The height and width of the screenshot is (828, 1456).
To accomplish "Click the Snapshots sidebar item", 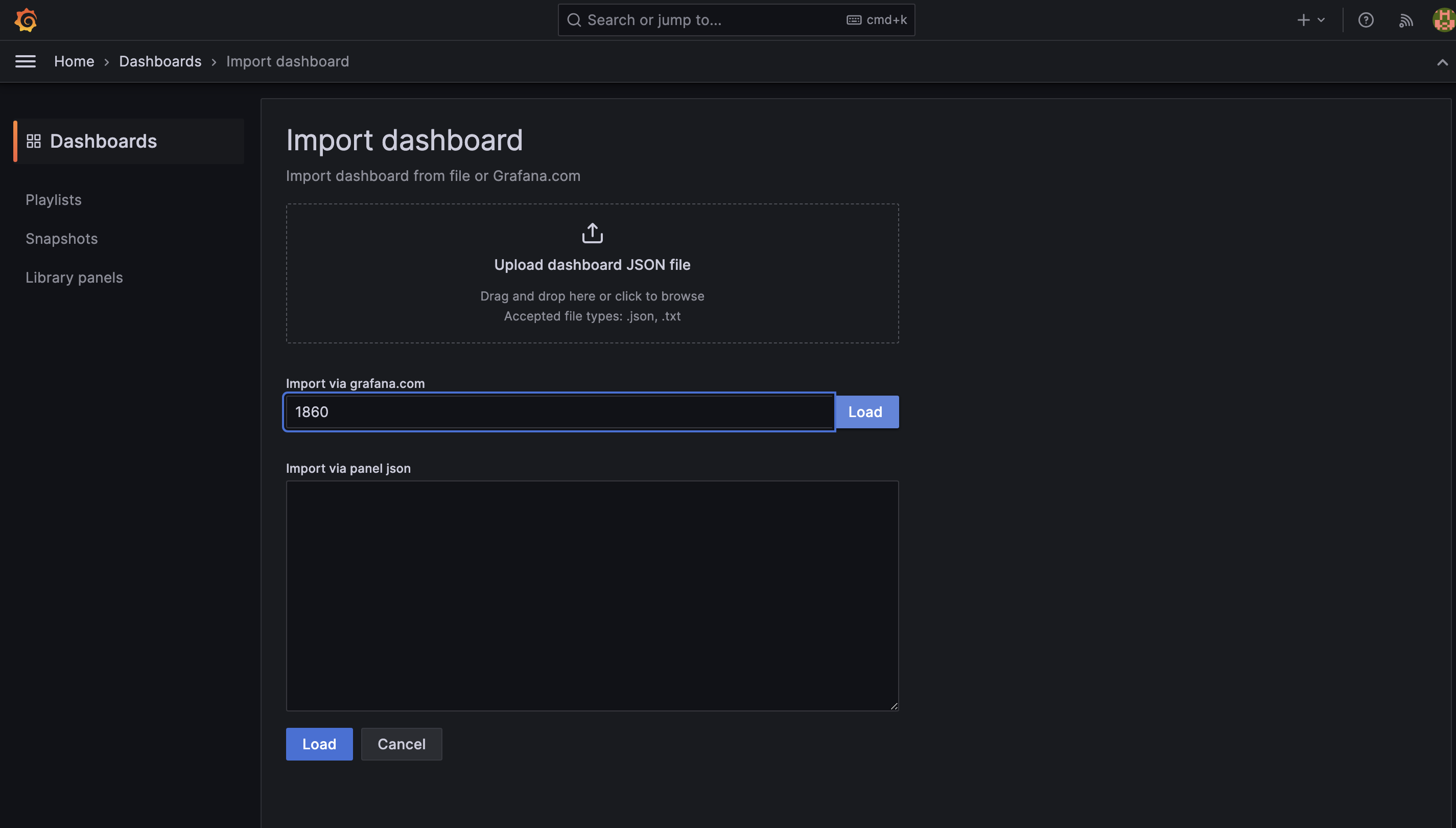I will (61, 239).
